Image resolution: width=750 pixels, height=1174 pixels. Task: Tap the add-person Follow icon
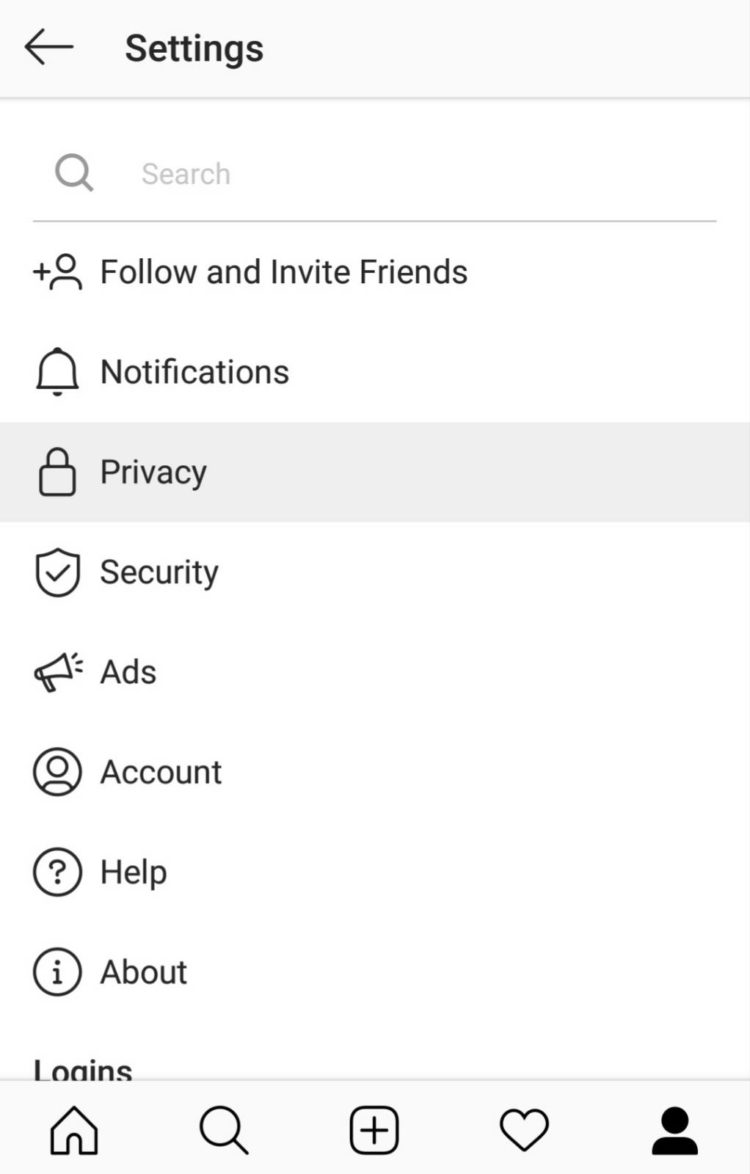click(57, 272)
